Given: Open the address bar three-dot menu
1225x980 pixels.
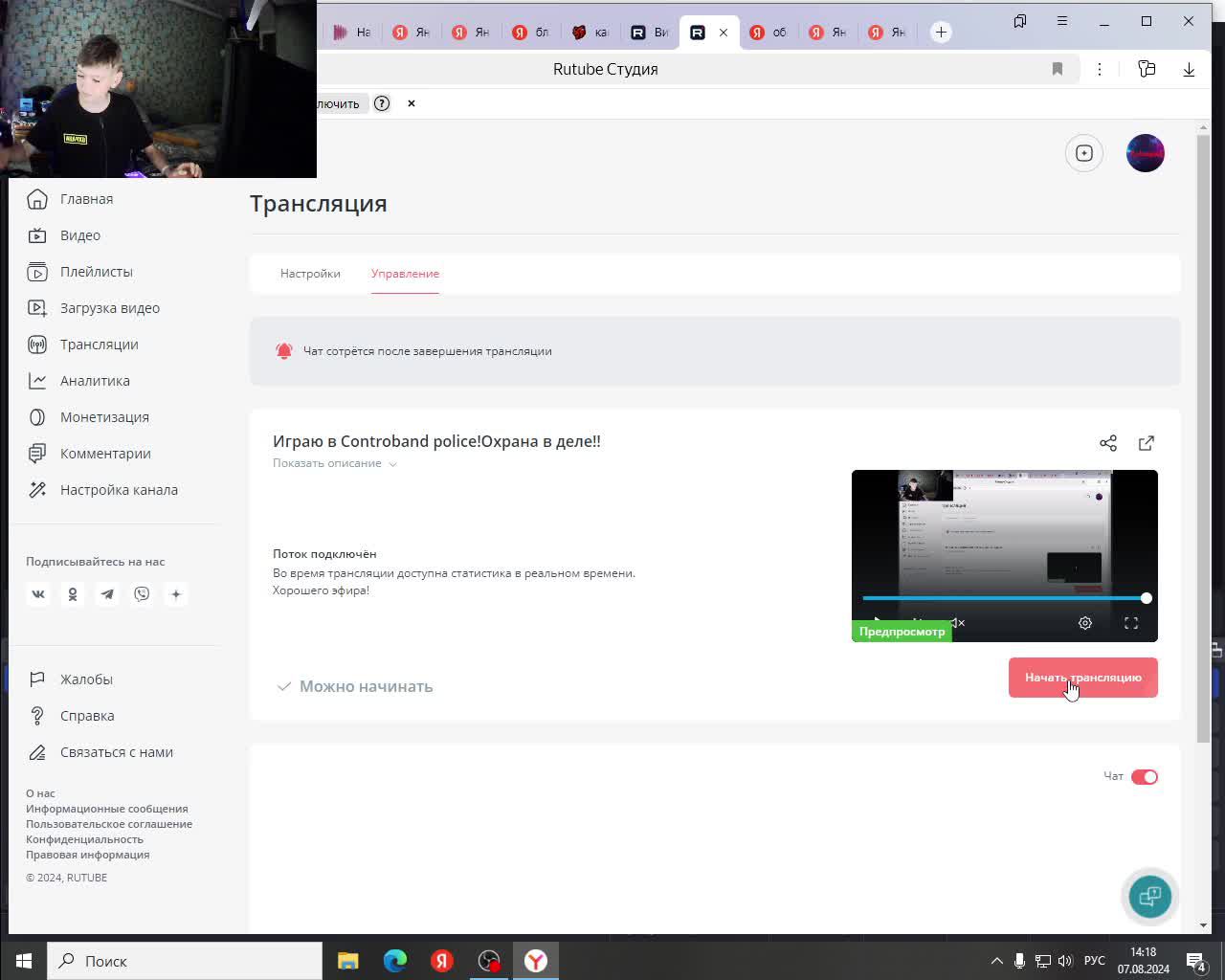Looking at the screenshot, I should tap(1100, 69).
